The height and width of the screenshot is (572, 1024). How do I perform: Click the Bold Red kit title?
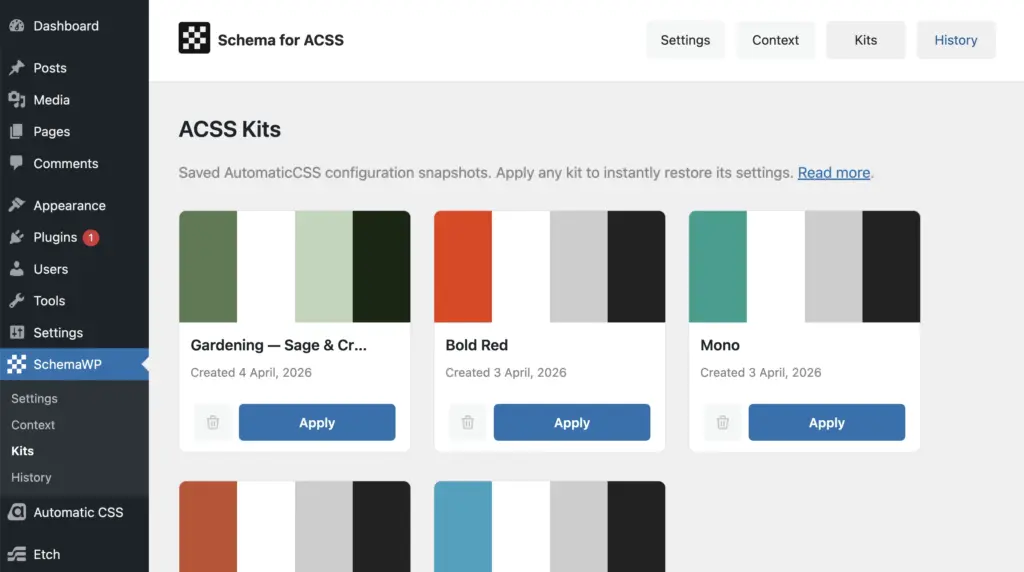[x=477, y=345]
